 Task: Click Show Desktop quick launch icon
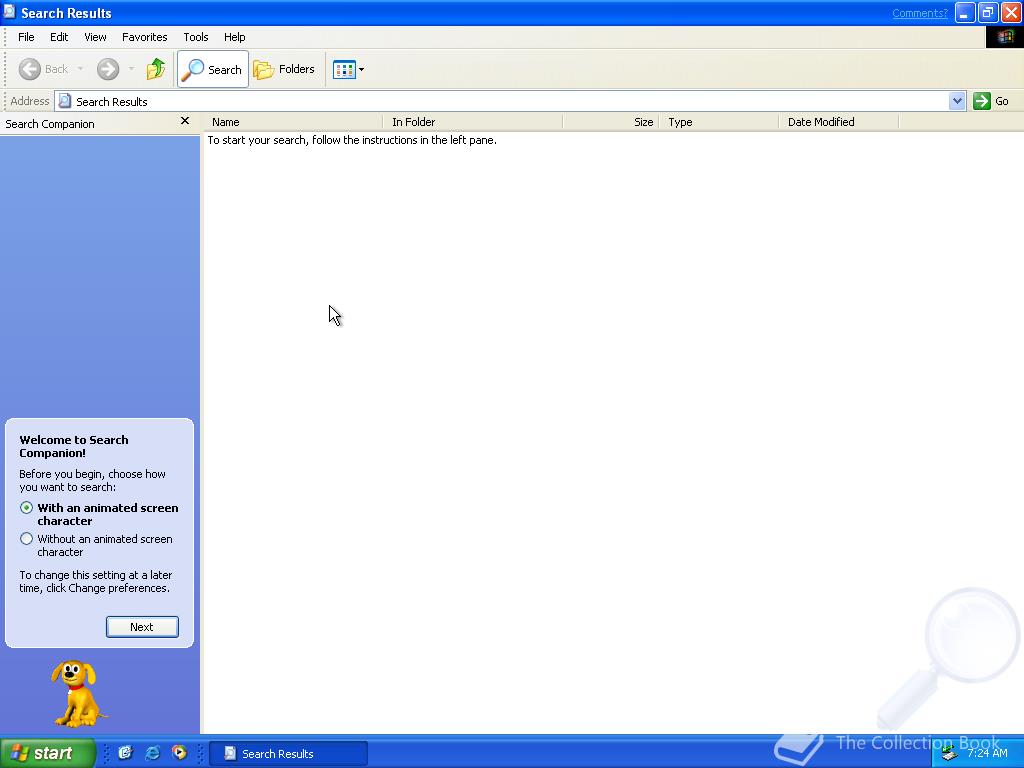coord(125,753)
